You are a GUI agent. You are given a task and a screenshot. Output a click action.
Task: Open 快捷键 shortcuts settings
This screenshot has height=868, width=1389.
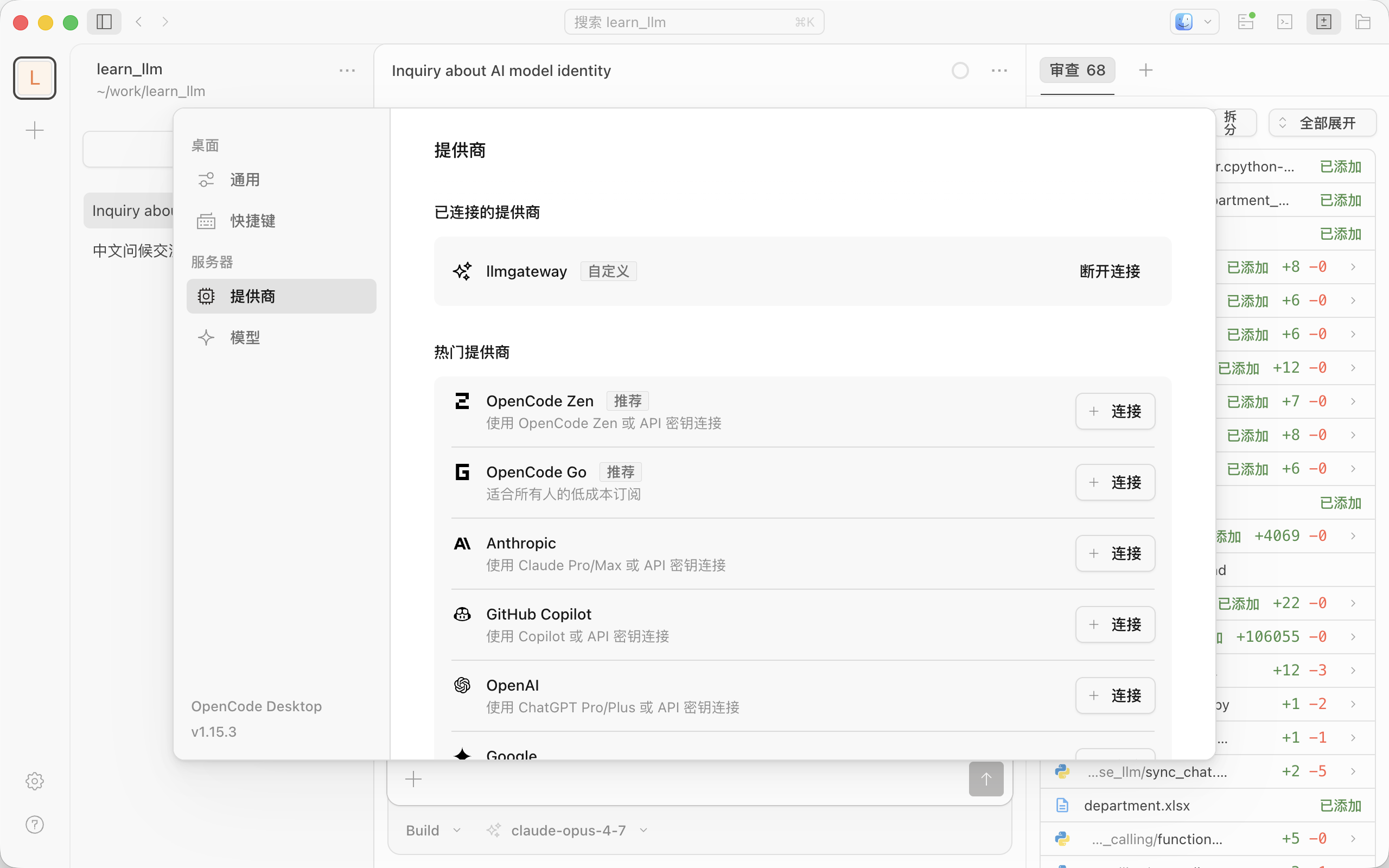pos(281,221)
